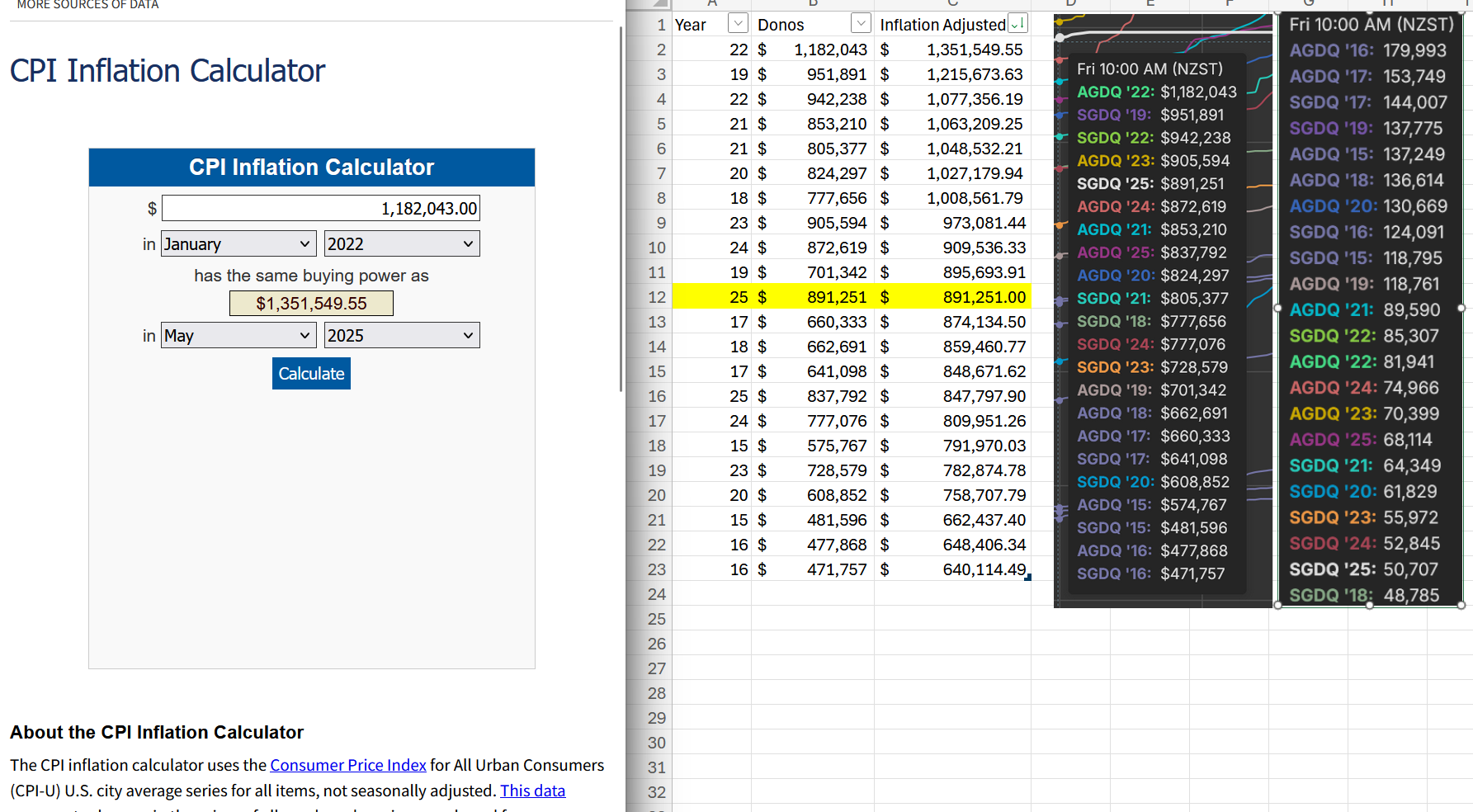The height and width of the screenshot is (812, 1473).
Task: Click the About the CPI Inflation Calculator heading
Action: (157, 732)
